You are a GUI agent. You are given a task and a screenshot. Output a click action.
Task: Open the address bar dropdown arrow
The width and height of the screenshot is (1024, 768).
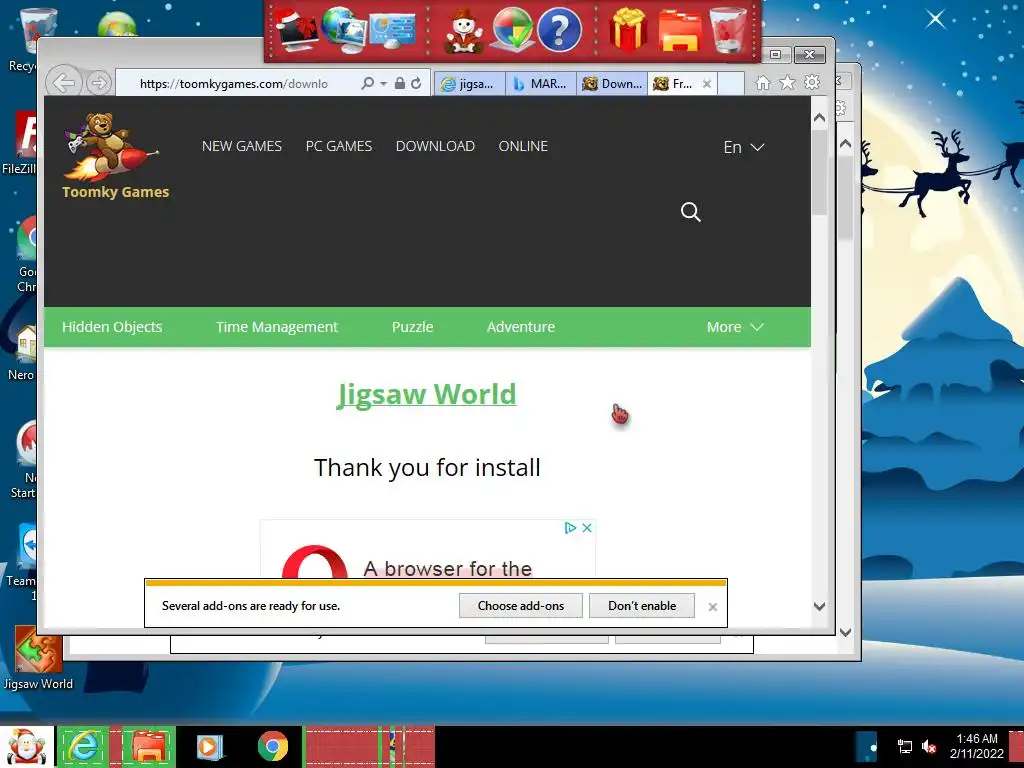tap(383, 84)
